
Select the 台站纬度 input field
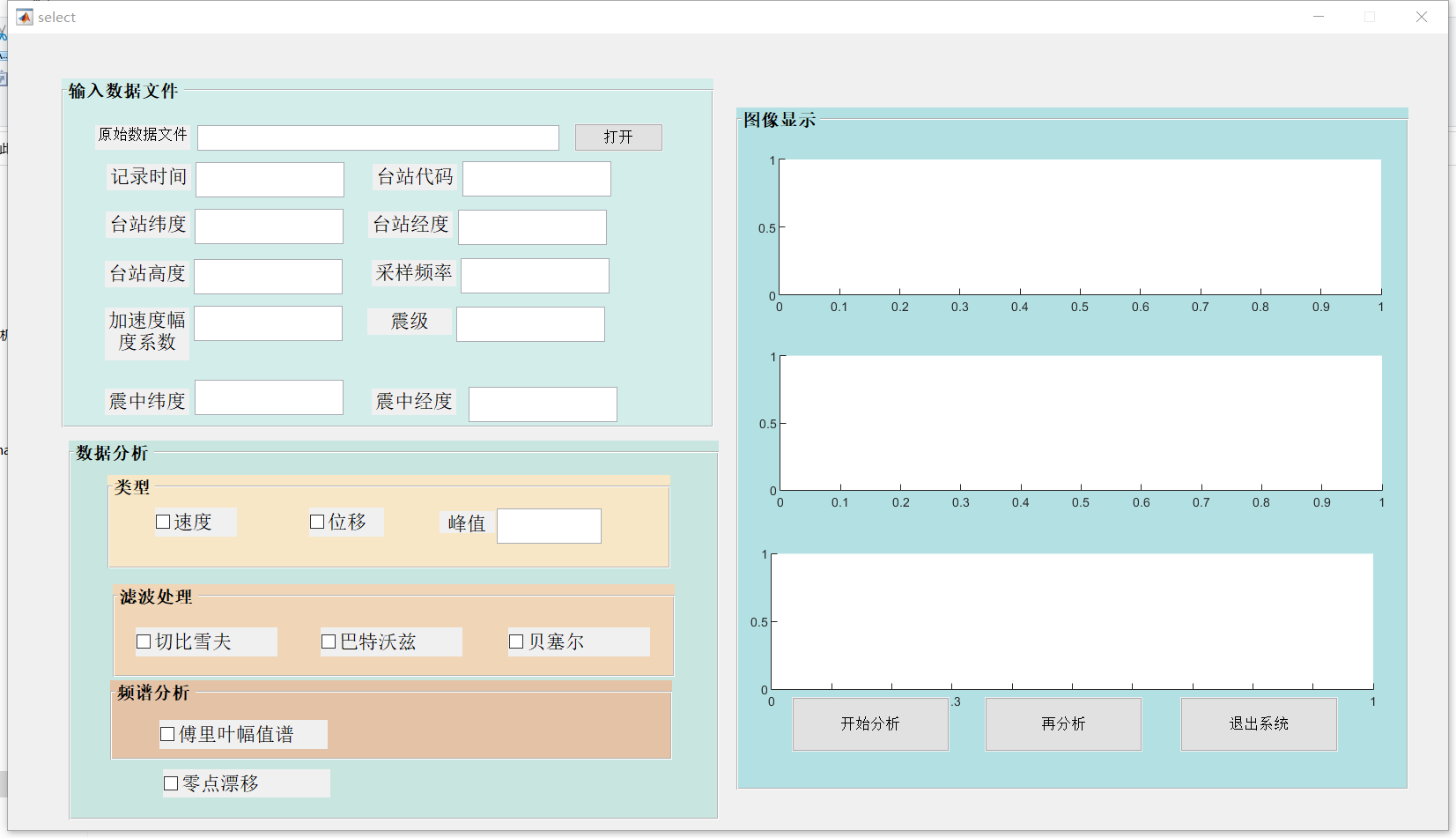point(269,226)
